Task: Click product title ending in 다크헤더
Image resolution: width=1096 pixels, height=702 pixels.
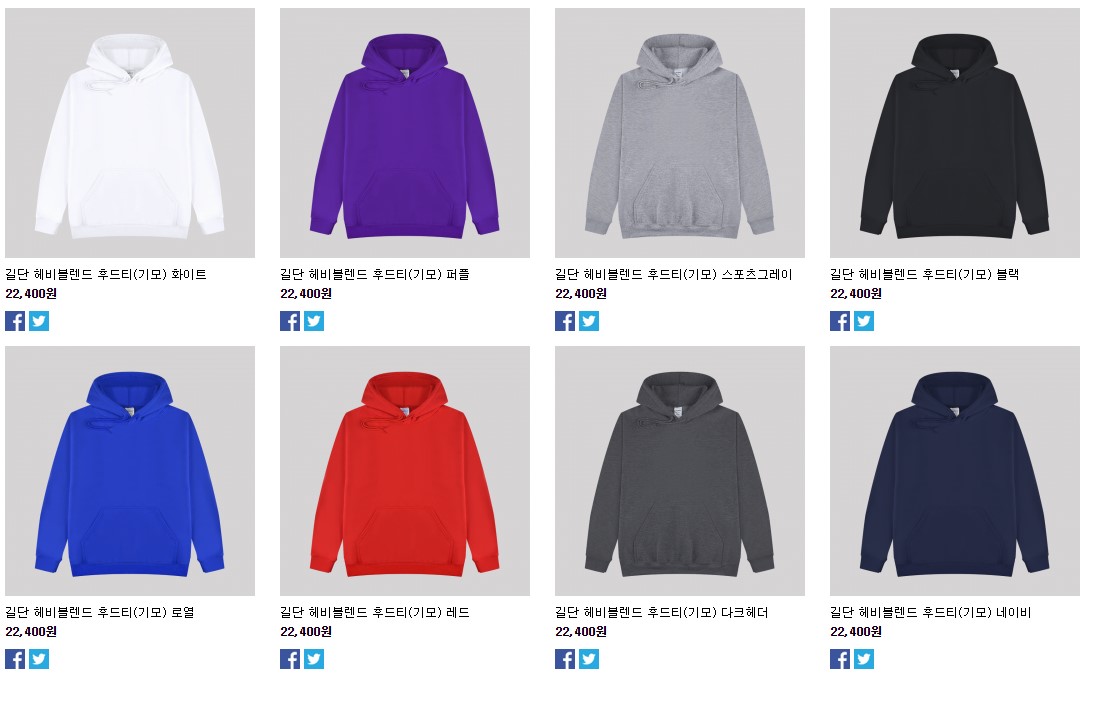Action: (662, 613)
